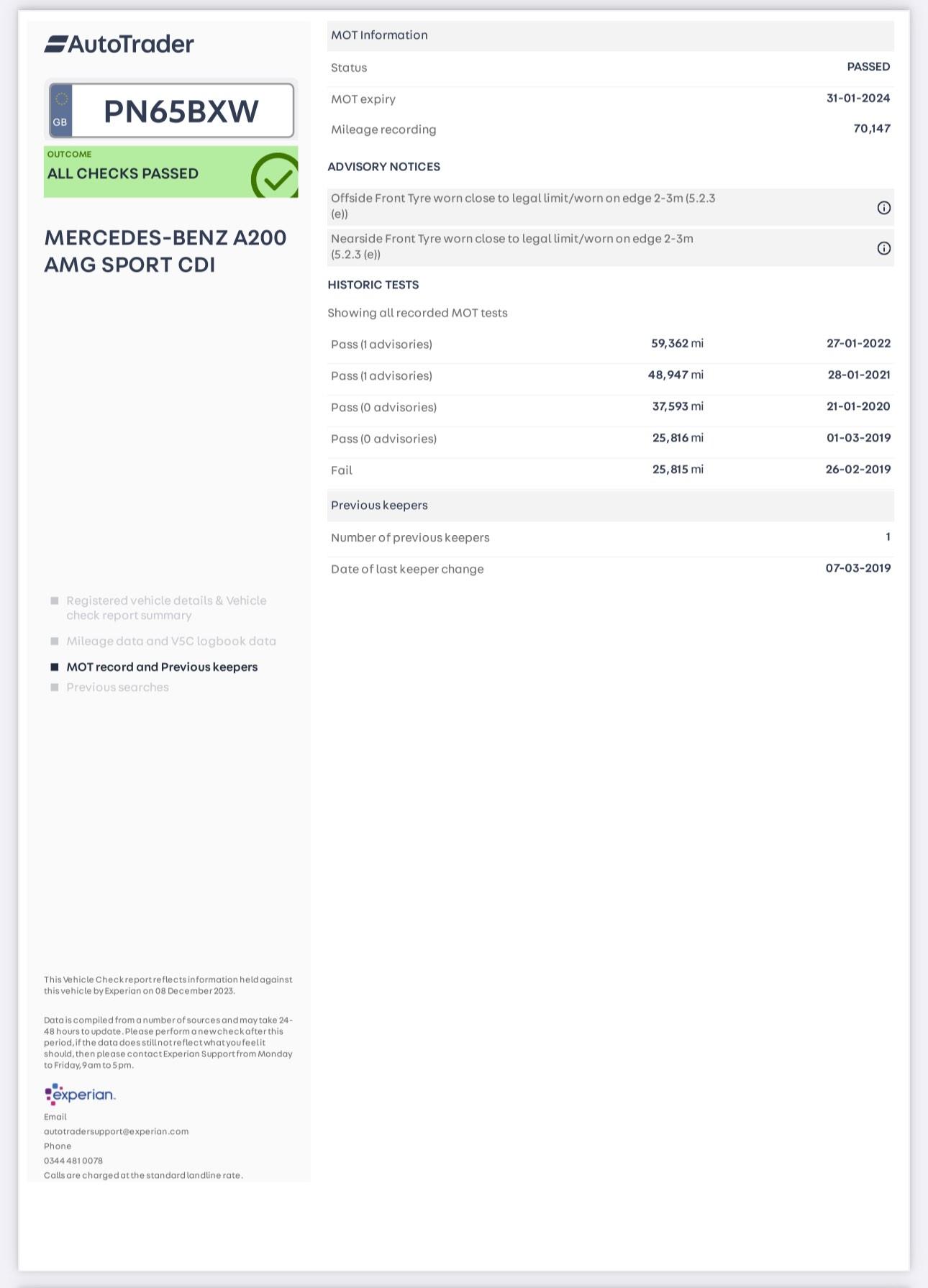Go to Mileage data and V5C logbook data section
This screenshot has width=928, height=1288.
[171, 641]
